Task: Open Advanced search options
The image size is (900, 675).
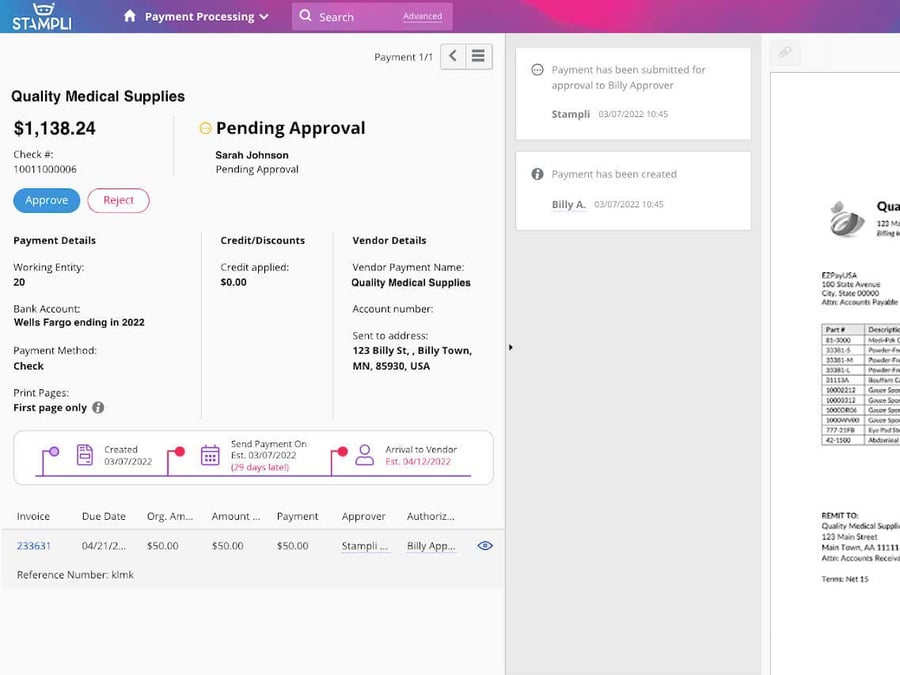Action: 423,18
